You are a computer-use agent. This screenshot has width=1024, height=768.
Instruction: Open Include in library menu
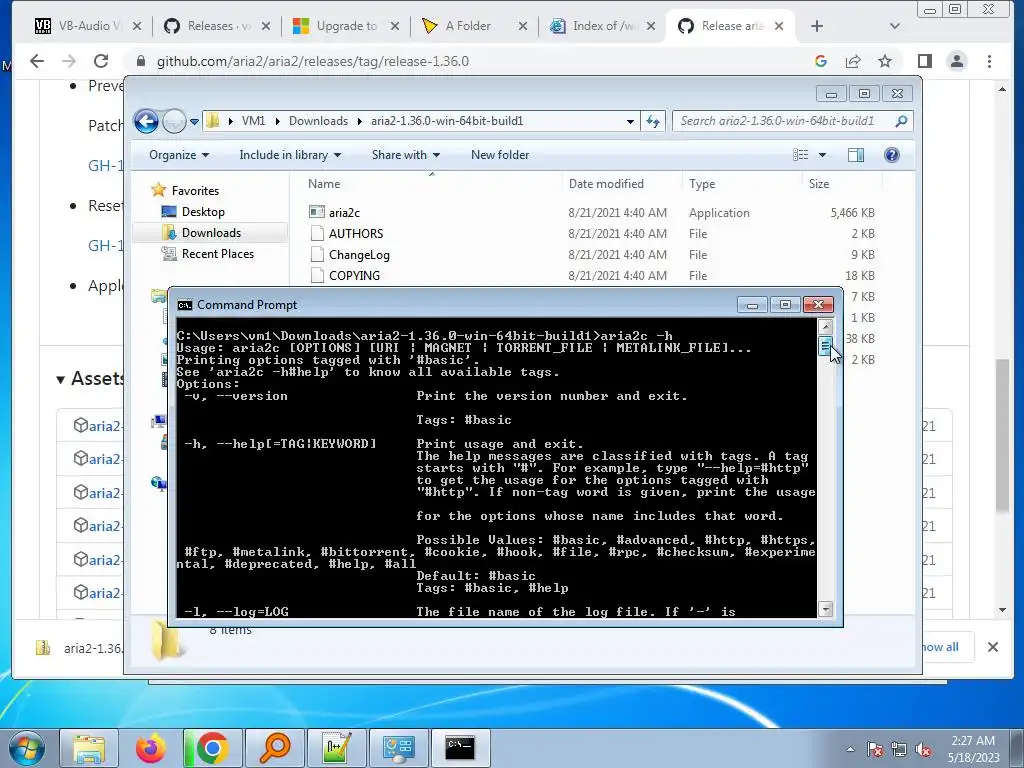pyautogui.click(x=290, y=155)
